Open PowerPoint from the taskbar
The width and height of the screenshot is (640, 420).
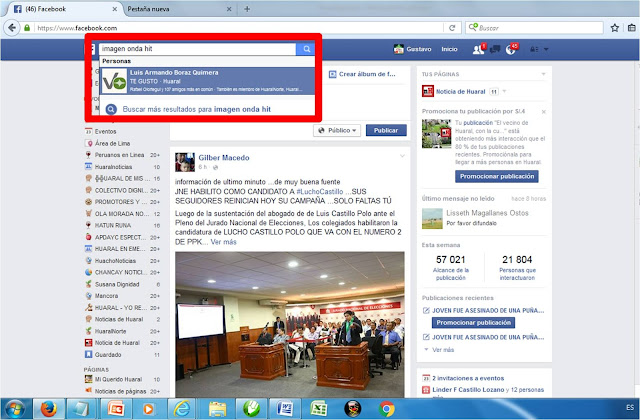pyautogui.click(x=116, y=409)
